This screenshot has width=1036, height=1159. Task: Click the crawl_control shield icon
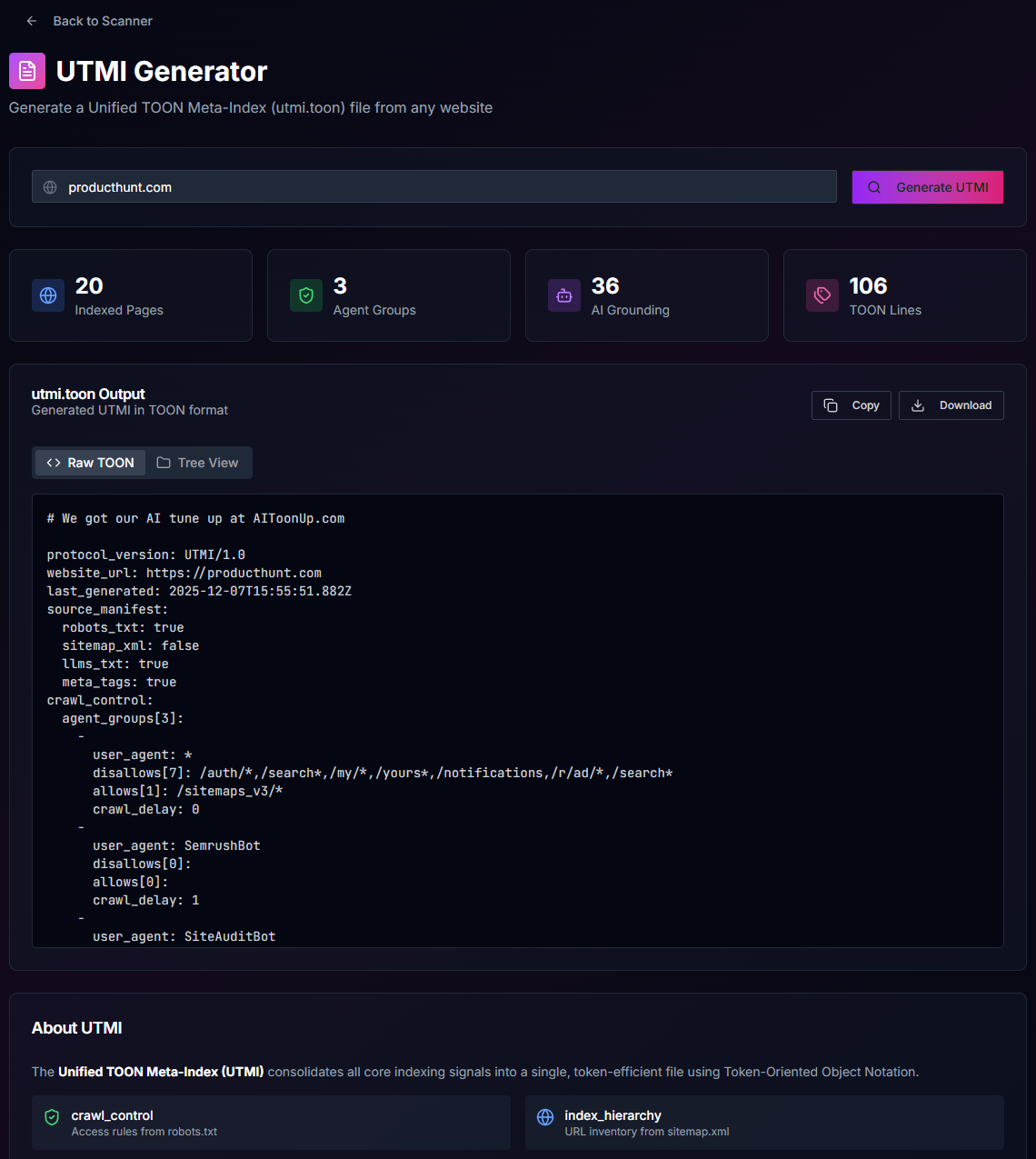coord(52,1117)
